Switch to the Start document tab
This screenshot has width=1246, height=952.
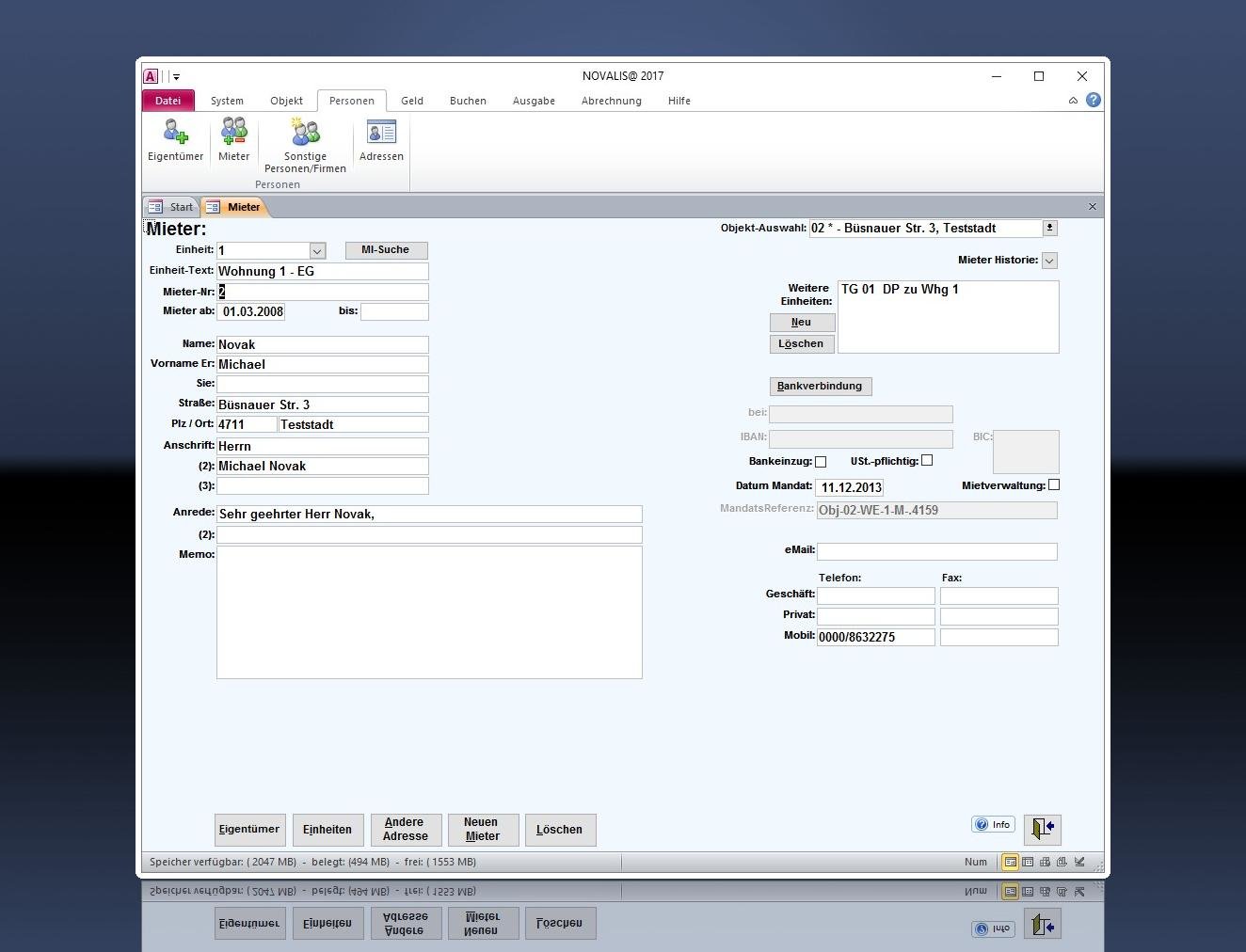tap(171, 207)
